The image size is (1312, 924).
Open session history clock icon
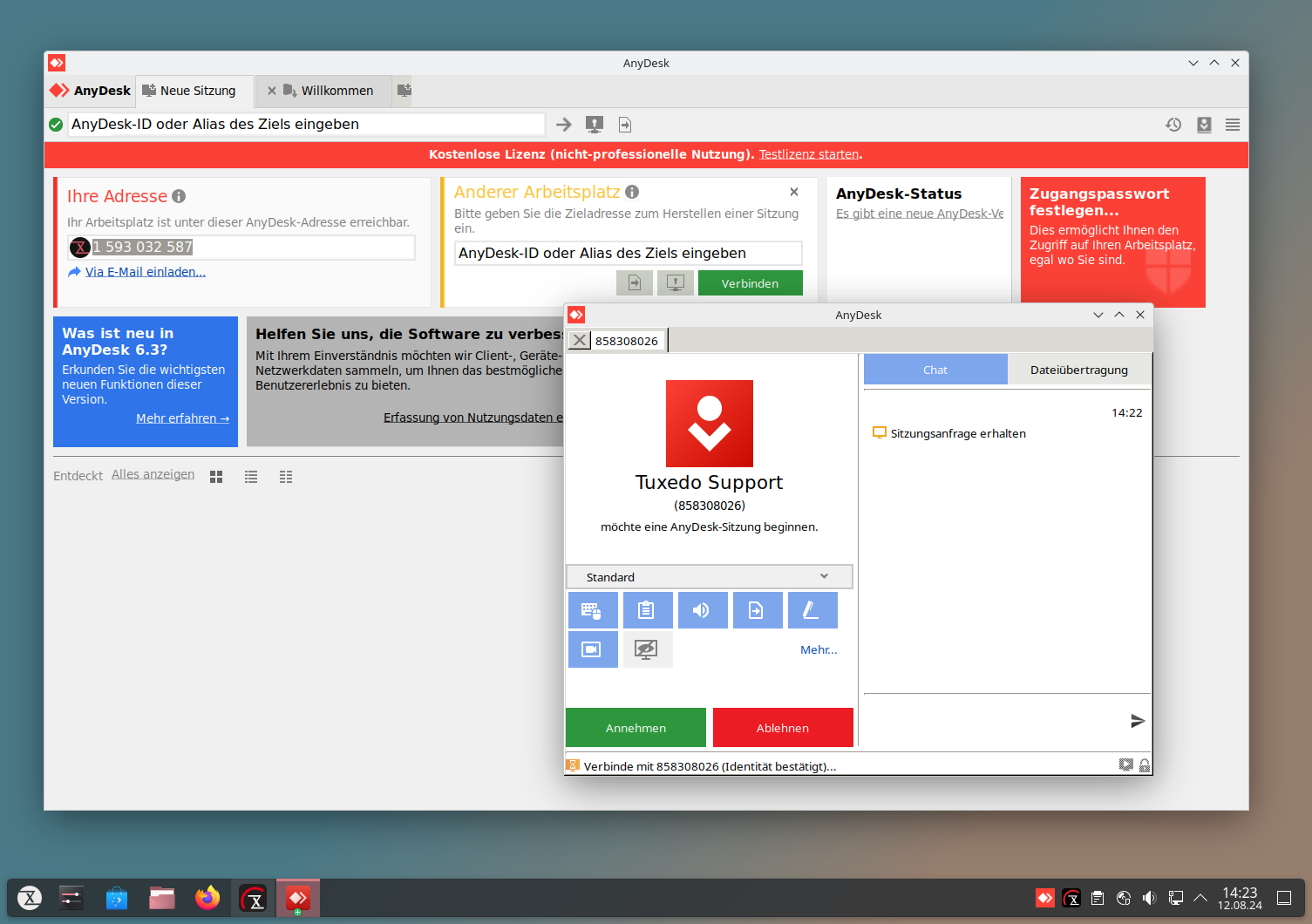pyautogui.click(x=1173, y=125)
